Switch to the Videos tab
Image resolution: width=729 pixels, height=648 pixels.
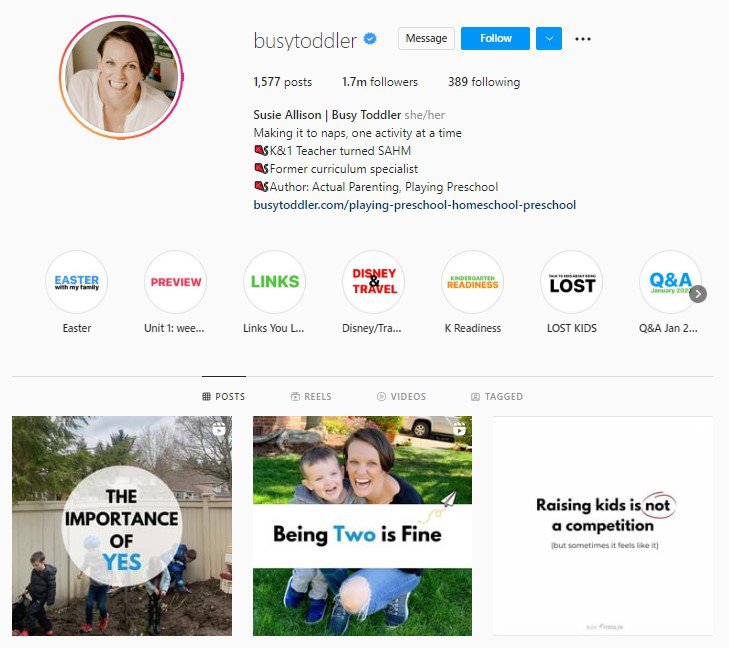click(401, 397)
